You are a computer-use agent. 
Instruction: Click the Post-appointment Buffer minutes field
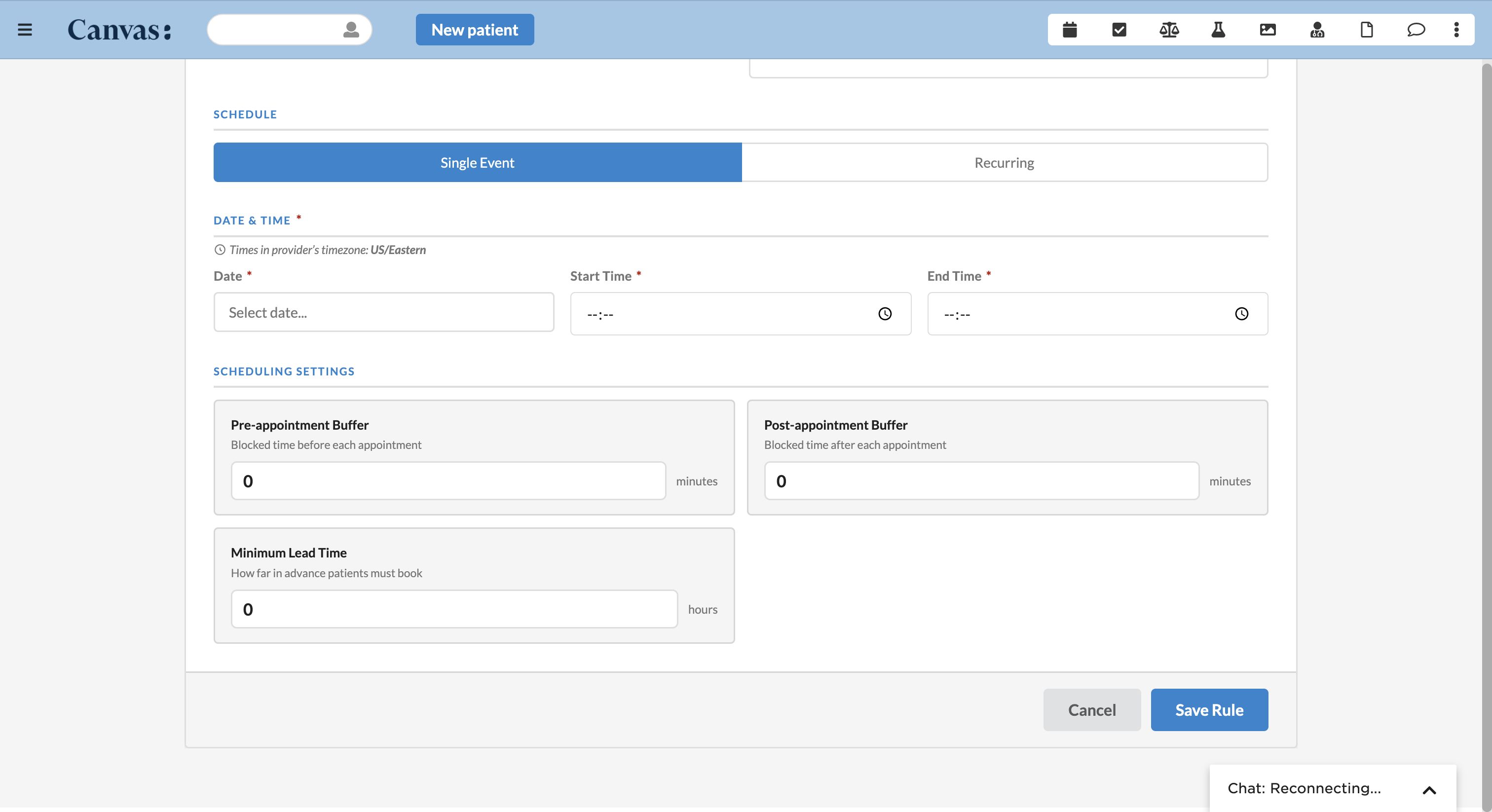coord(981,480)
